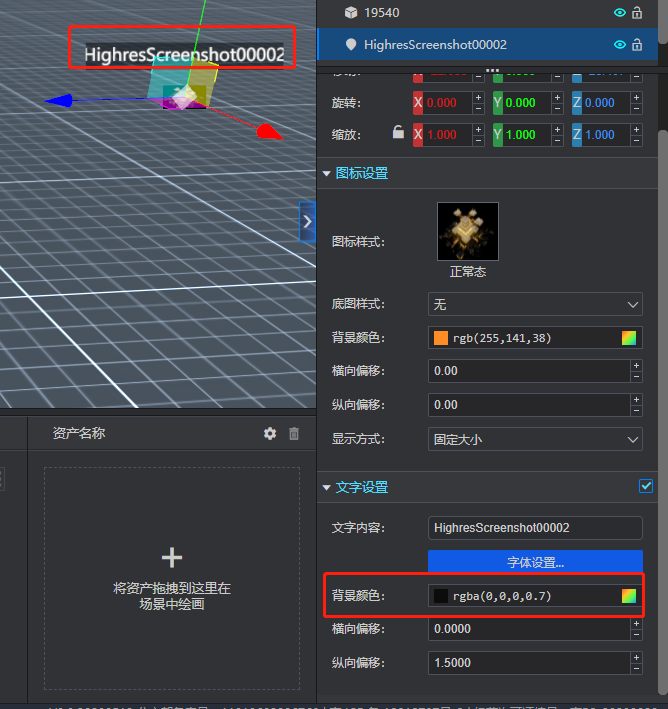668x709 pixels.
Task: Open the 显示方式 dropdown
Action: 535,439
